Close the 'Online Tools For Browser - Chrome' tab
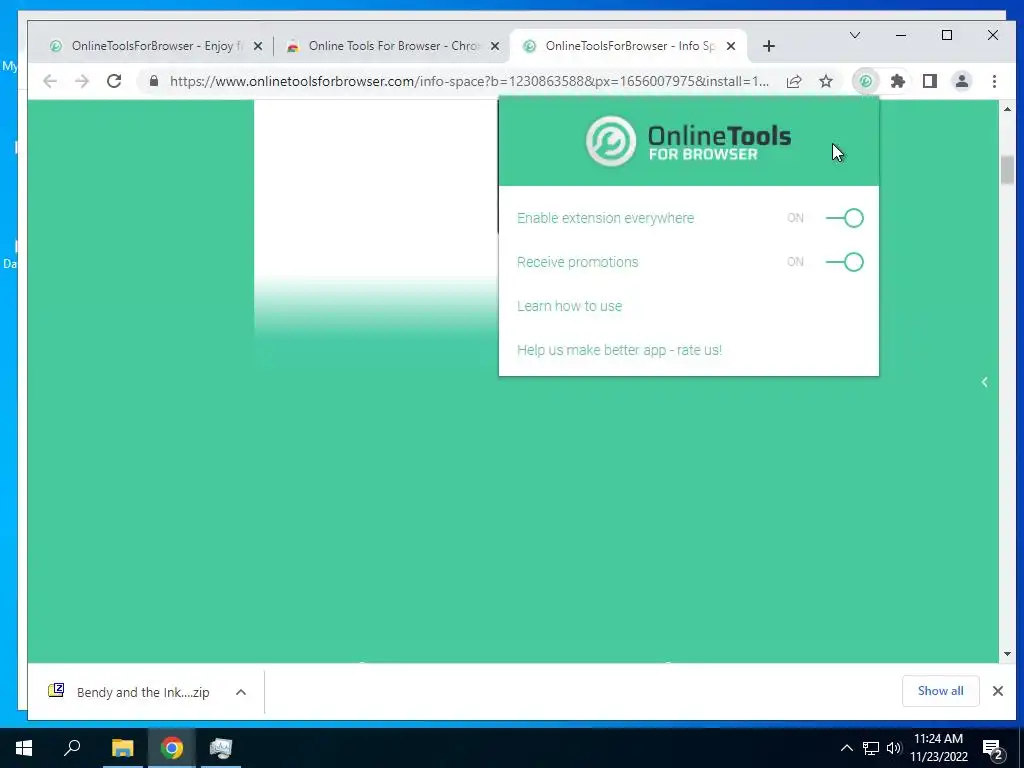 495,46
